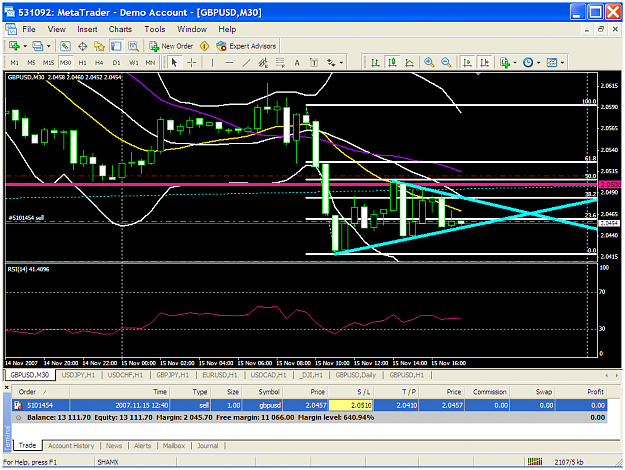
Task: Close the Terminal panel with the x
Action: pos(6,387)
